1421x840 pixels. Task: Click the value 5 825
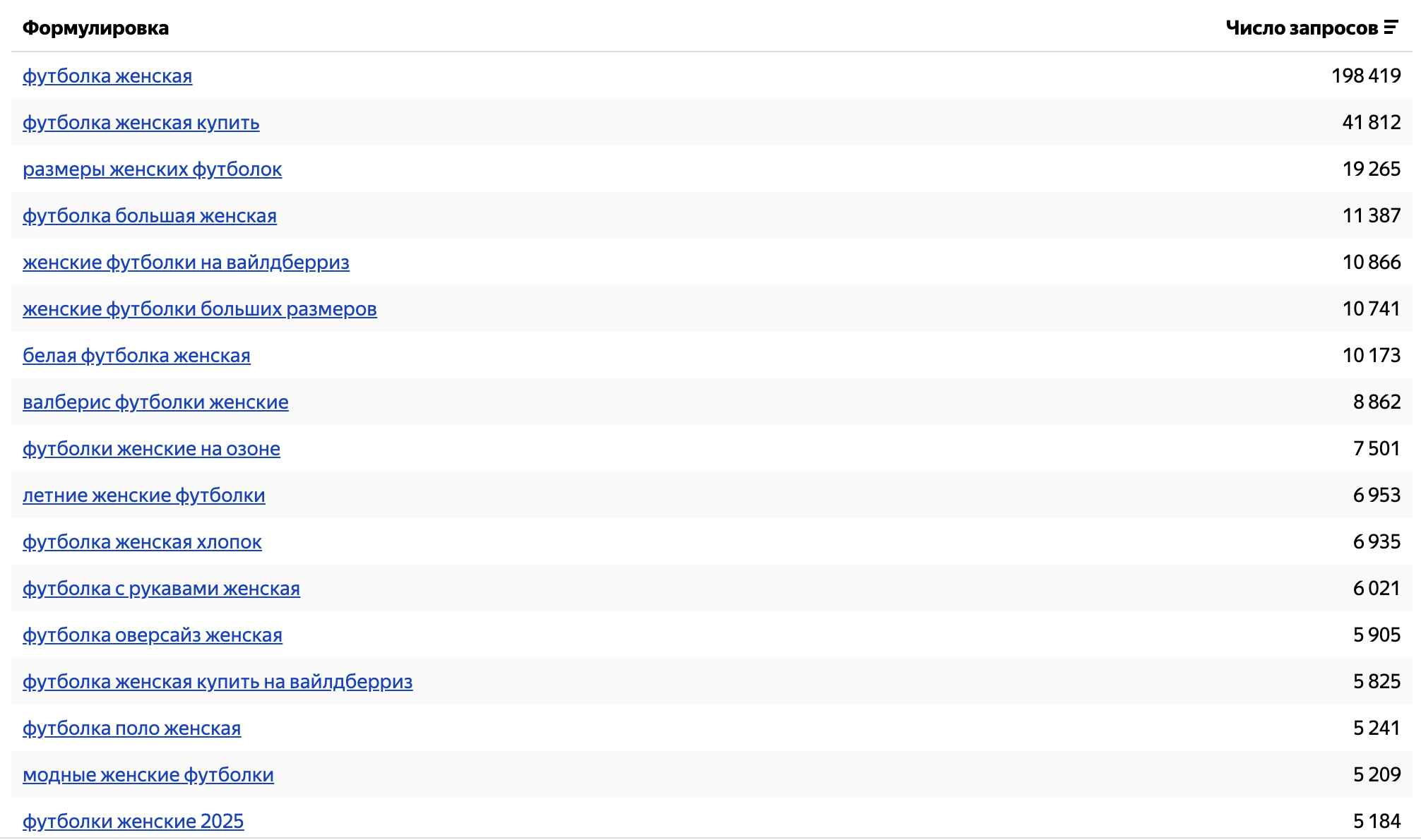[1377, 681]
